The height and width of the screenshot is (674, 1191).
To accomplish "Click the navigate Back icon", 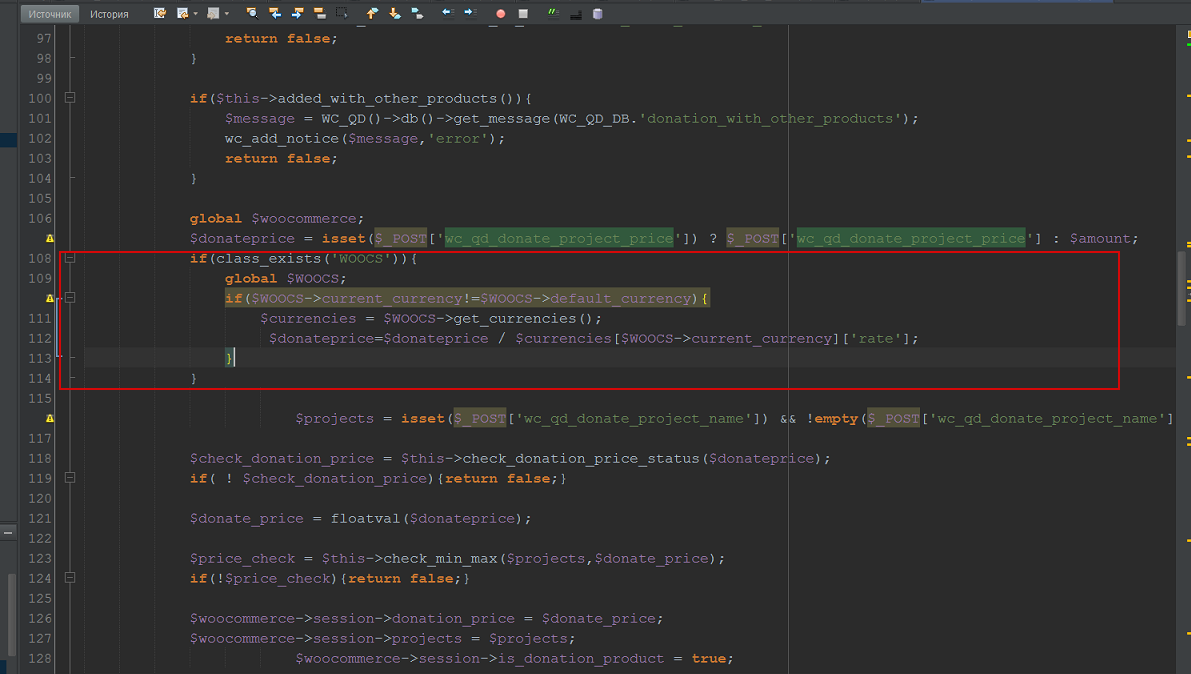I will pyautogui.click(x=182, y=13).
